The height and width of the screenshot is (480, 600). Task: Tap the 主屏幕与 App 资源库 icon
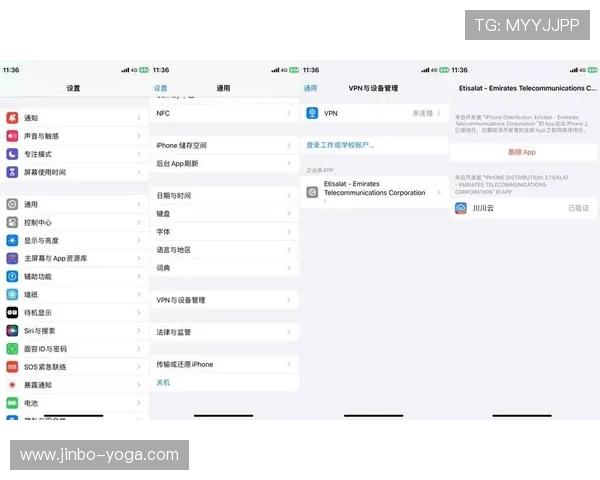[12, 258]
